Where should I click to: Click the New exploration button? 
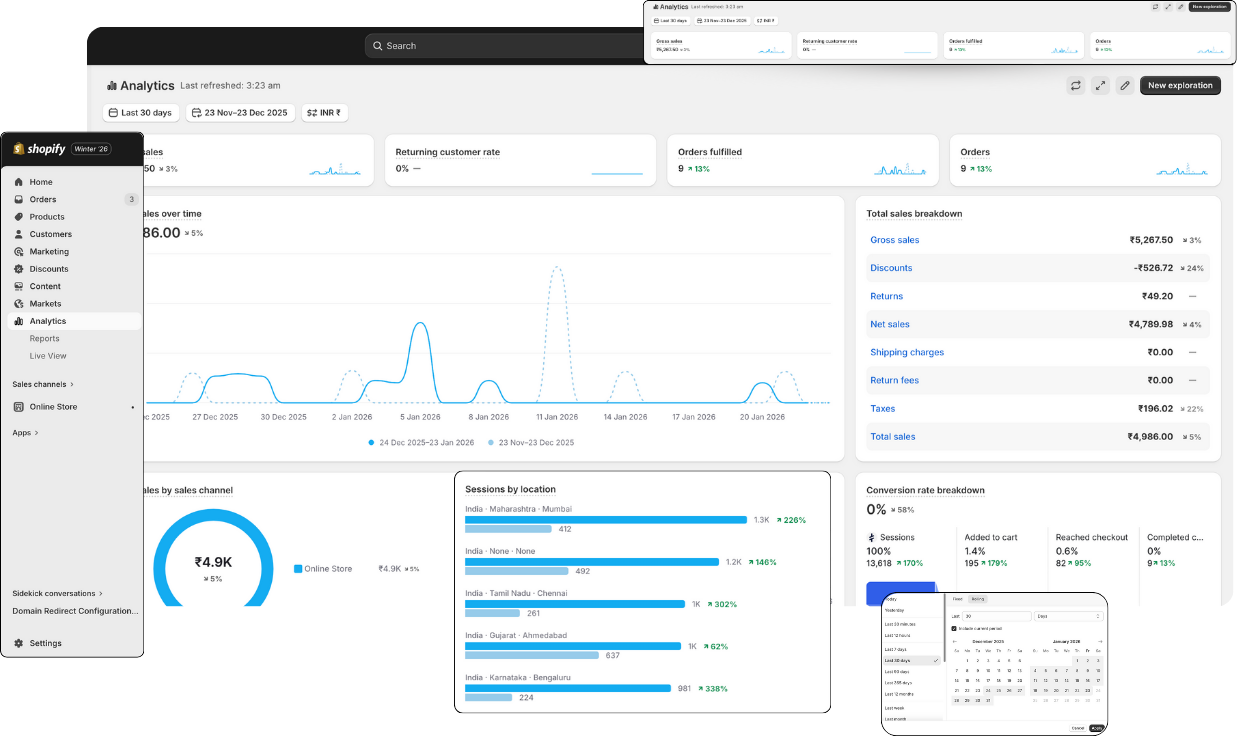click(1180, 86)
